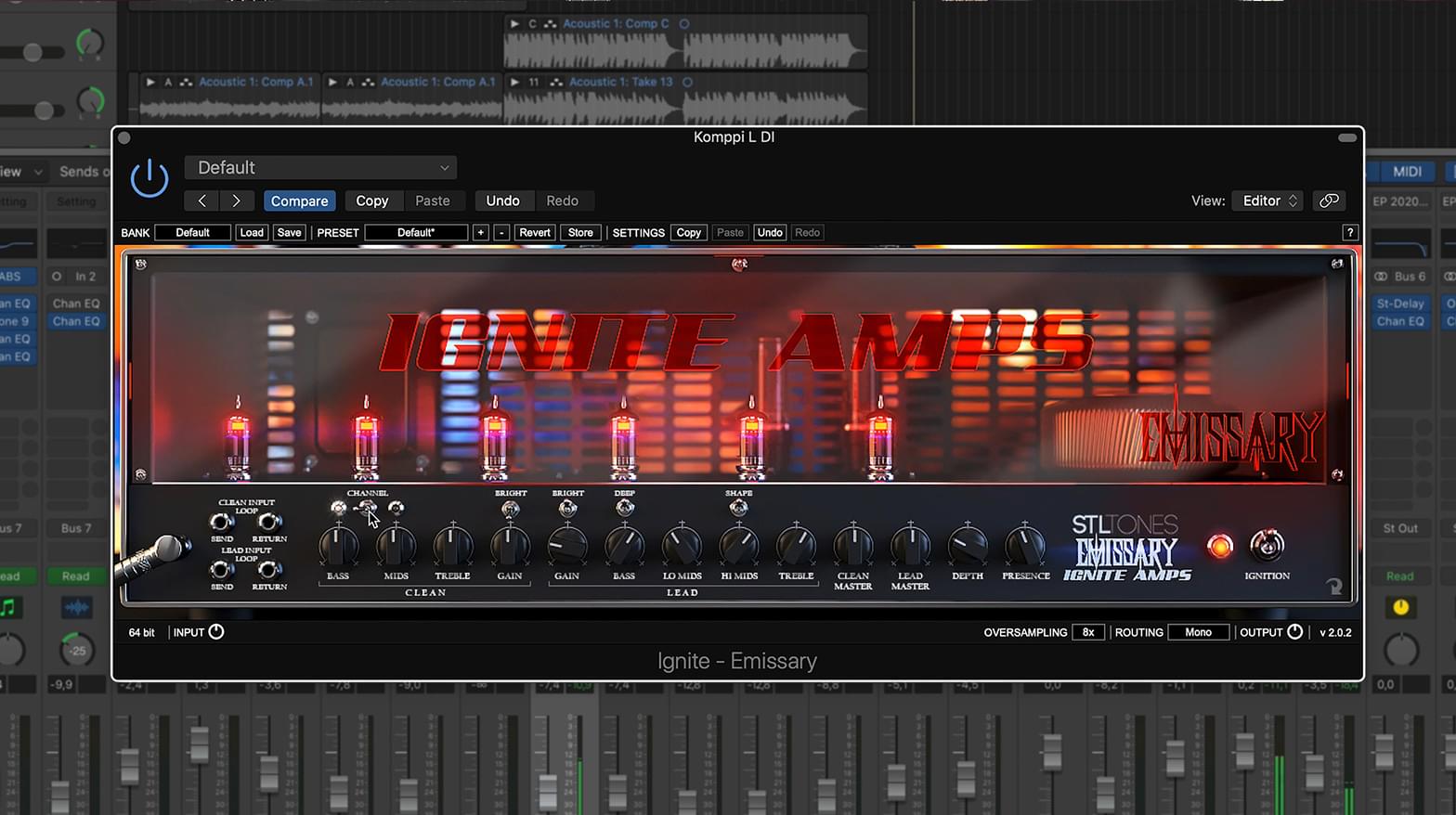The height and width of the screenshot is (815, 1456).
Task: Select the Bus 6 send slot
Action: (1400, 277)
